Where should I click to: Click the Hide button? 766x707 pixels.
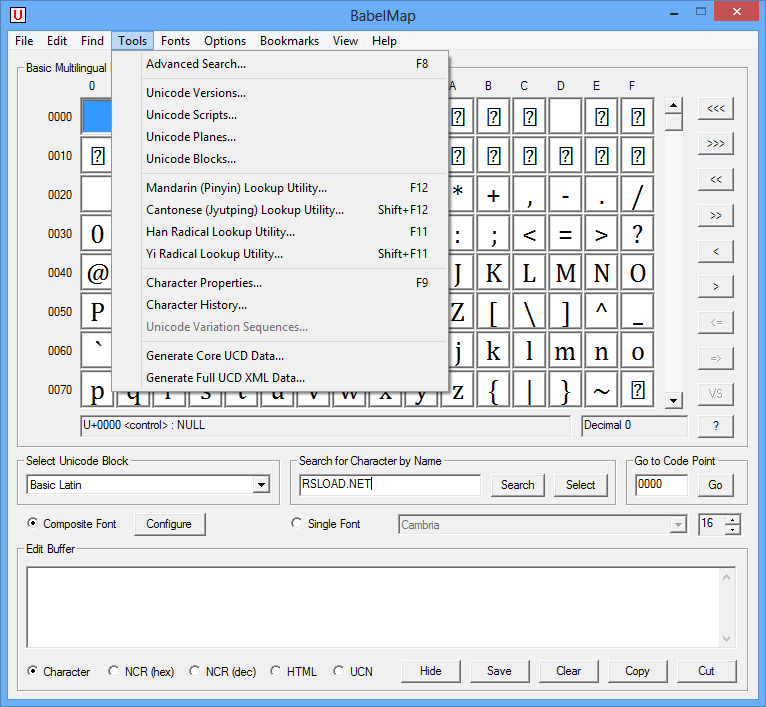pos(430,671)
